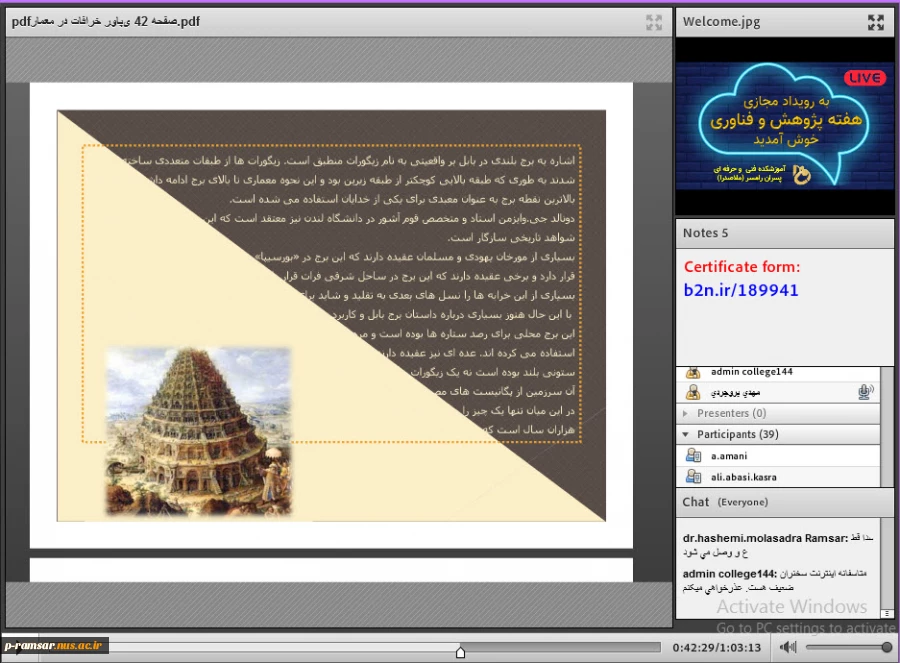Image resolution: width=900 pixels, height=663 pixels.
Task: Click the chat pod options button at bottom corner
Action: [x=887, y=613]
